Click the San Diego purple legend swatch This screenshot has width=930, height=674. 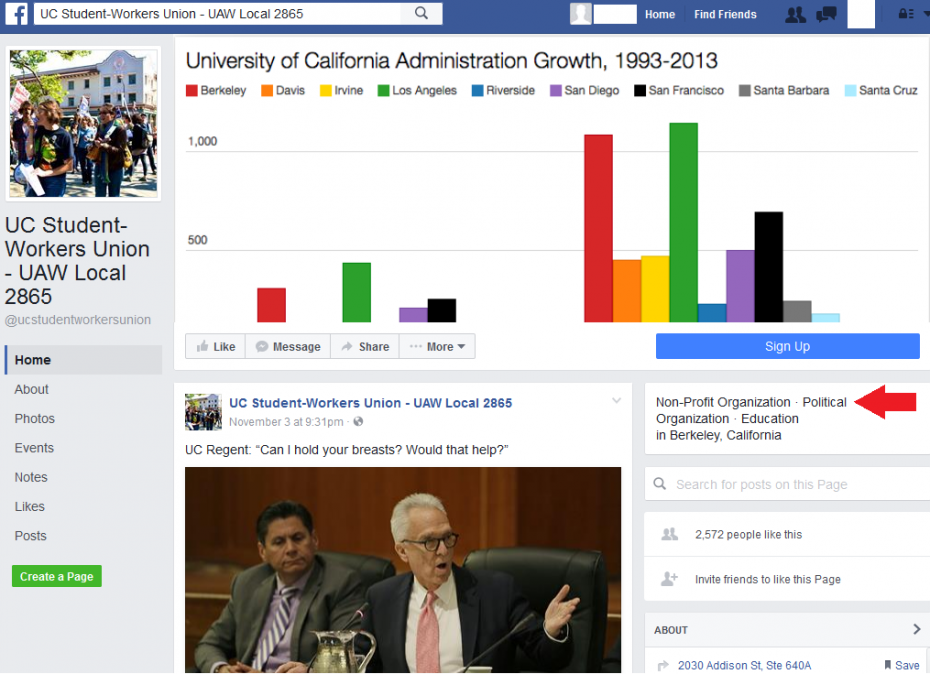[556, 90]
